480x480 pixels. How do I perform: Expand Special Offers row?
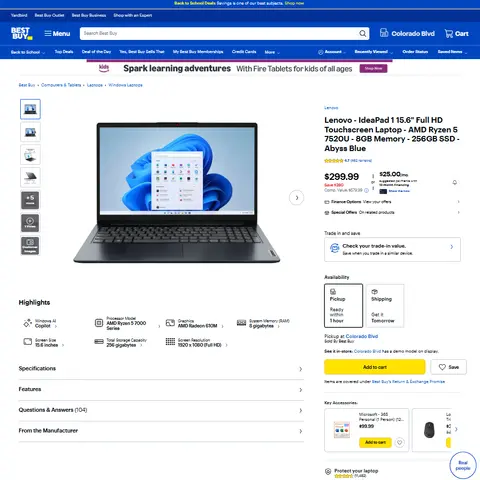point(392,212)
